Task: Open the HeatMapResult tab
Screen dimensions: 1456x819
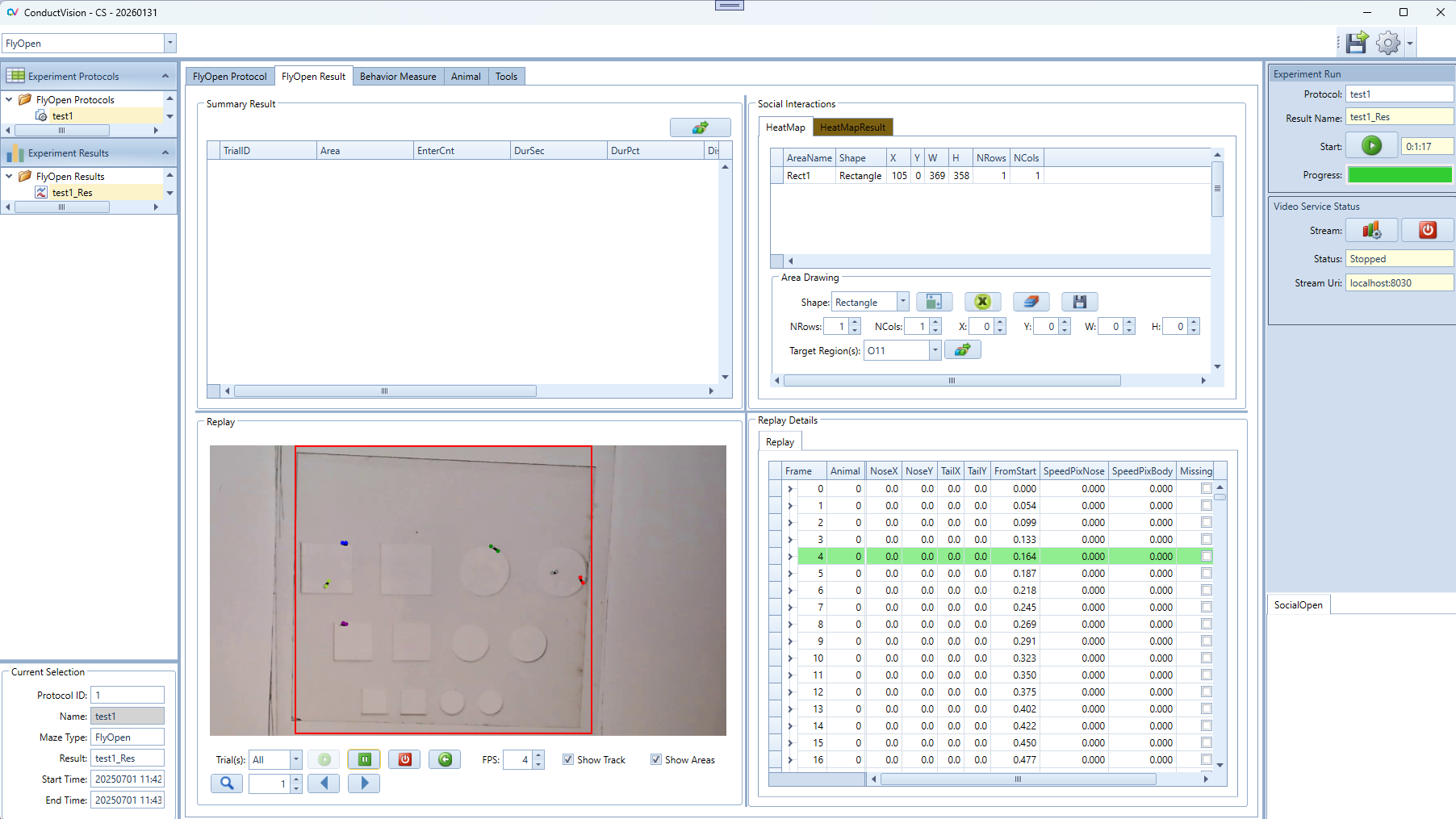Action: 852,127
